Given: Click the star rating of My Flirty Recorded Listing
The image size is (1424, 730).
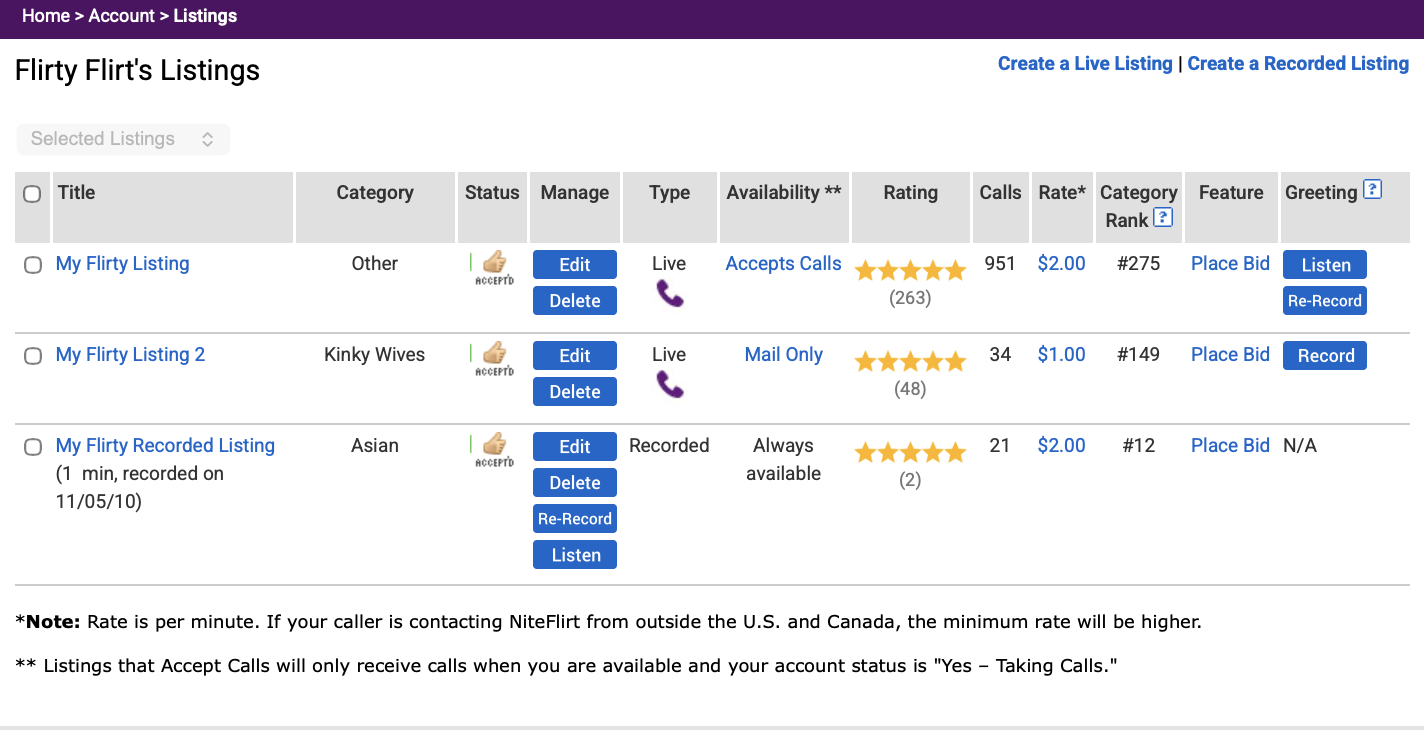Looking at the screenshot, I should click(x=910, y=453).
